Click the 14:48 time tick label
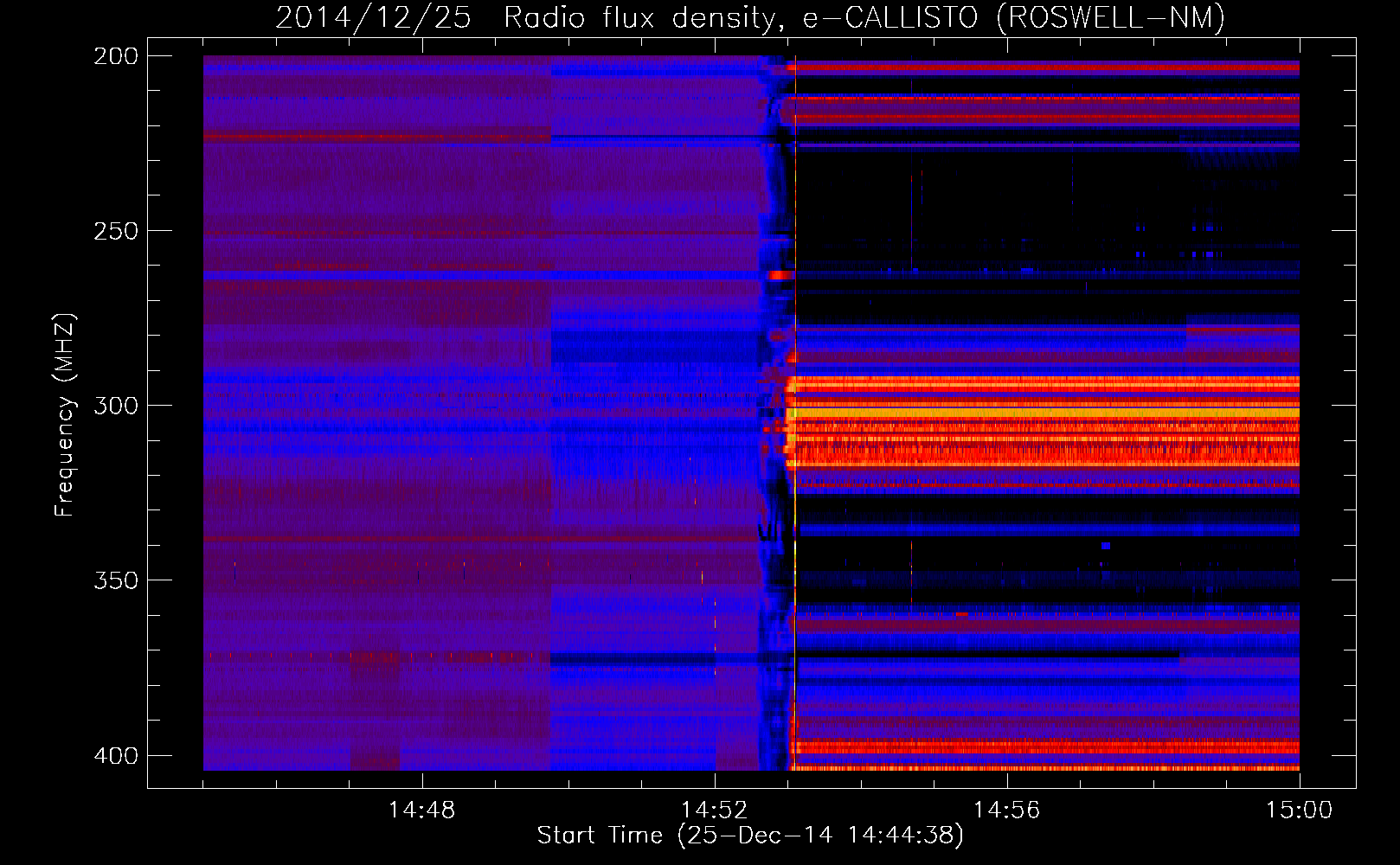The width and height of the screenshot is (1400, 865). click(x=421, y=811)
